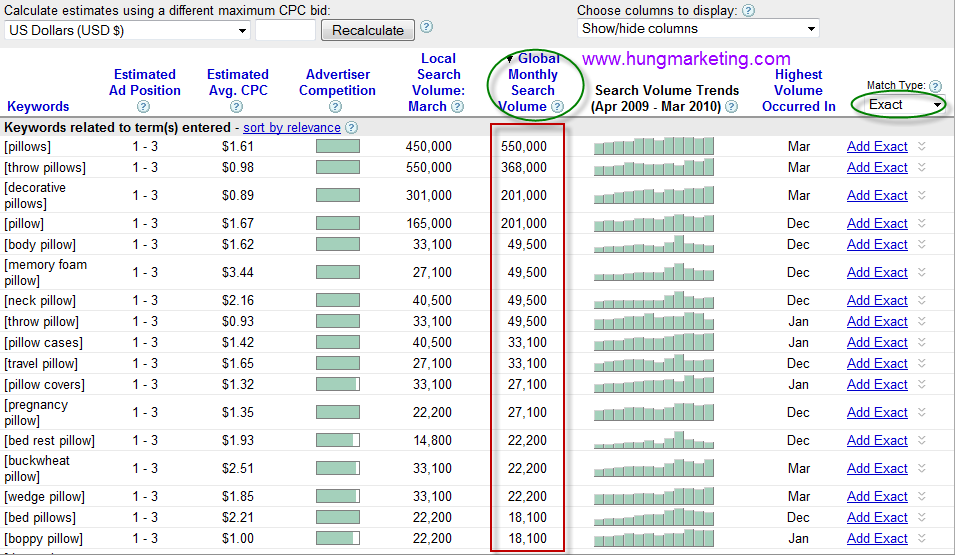Sort by Keywords column header
Image resolution: width=955 pixels, height=555 pixels.
38,106
